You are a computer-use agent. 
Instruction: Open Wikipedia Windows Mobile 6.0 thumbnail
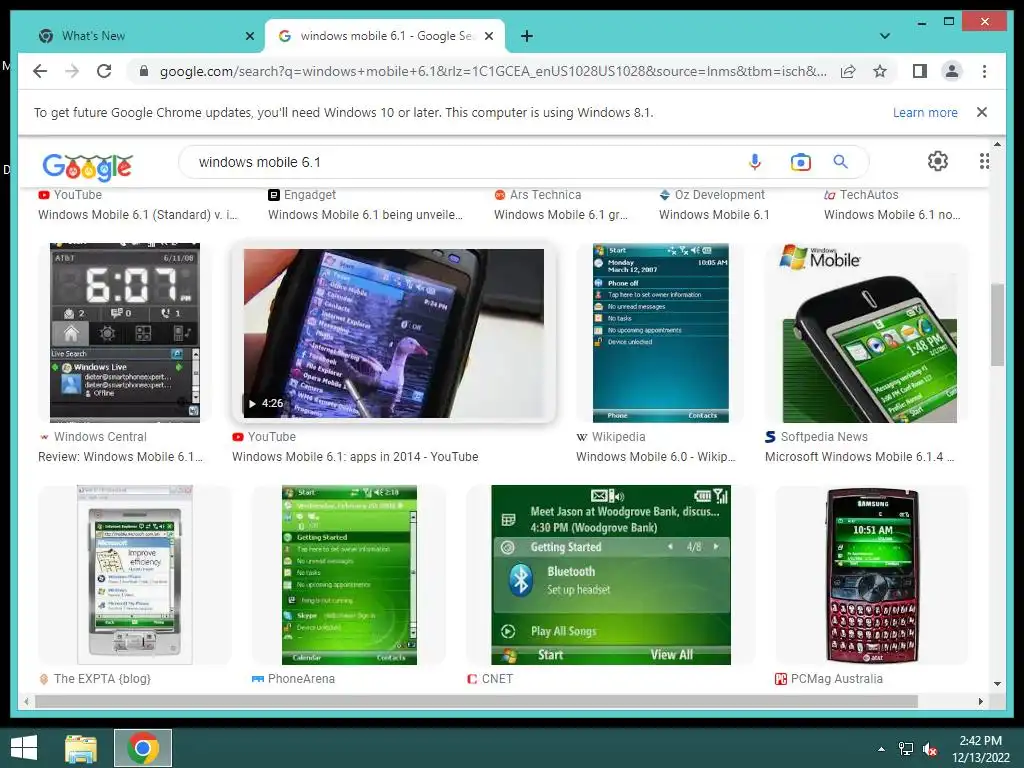pyautogui.click(x=660, y=332)
